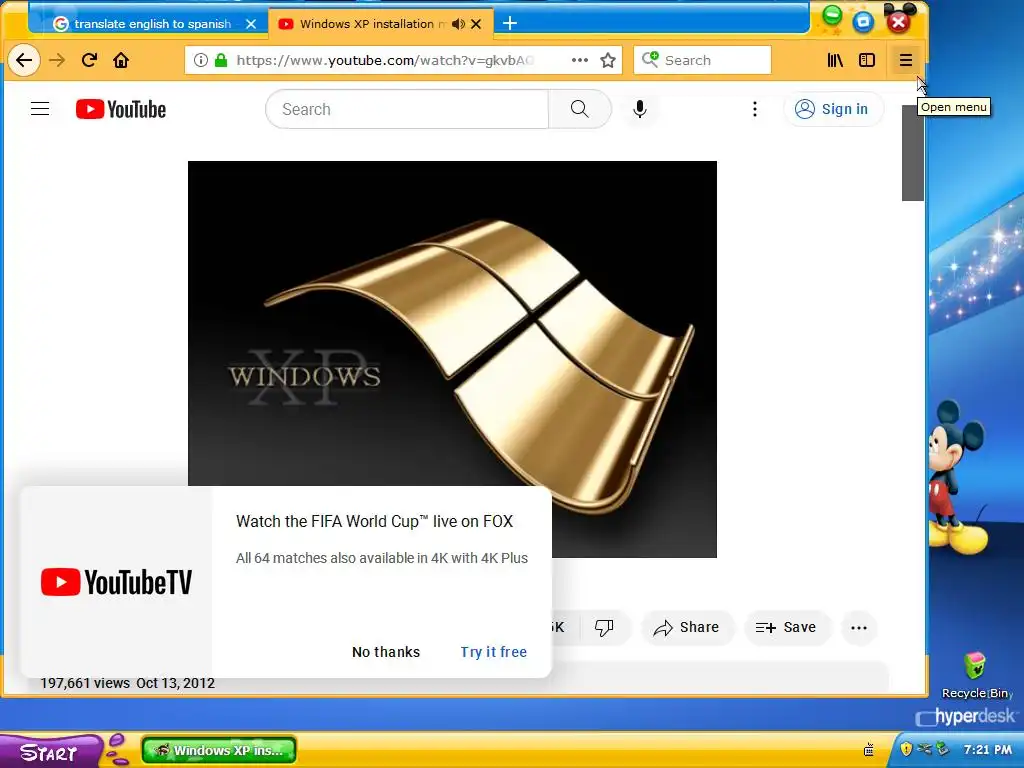
Task: Open page actions three-dot menu in address bar
Action: 579,60
